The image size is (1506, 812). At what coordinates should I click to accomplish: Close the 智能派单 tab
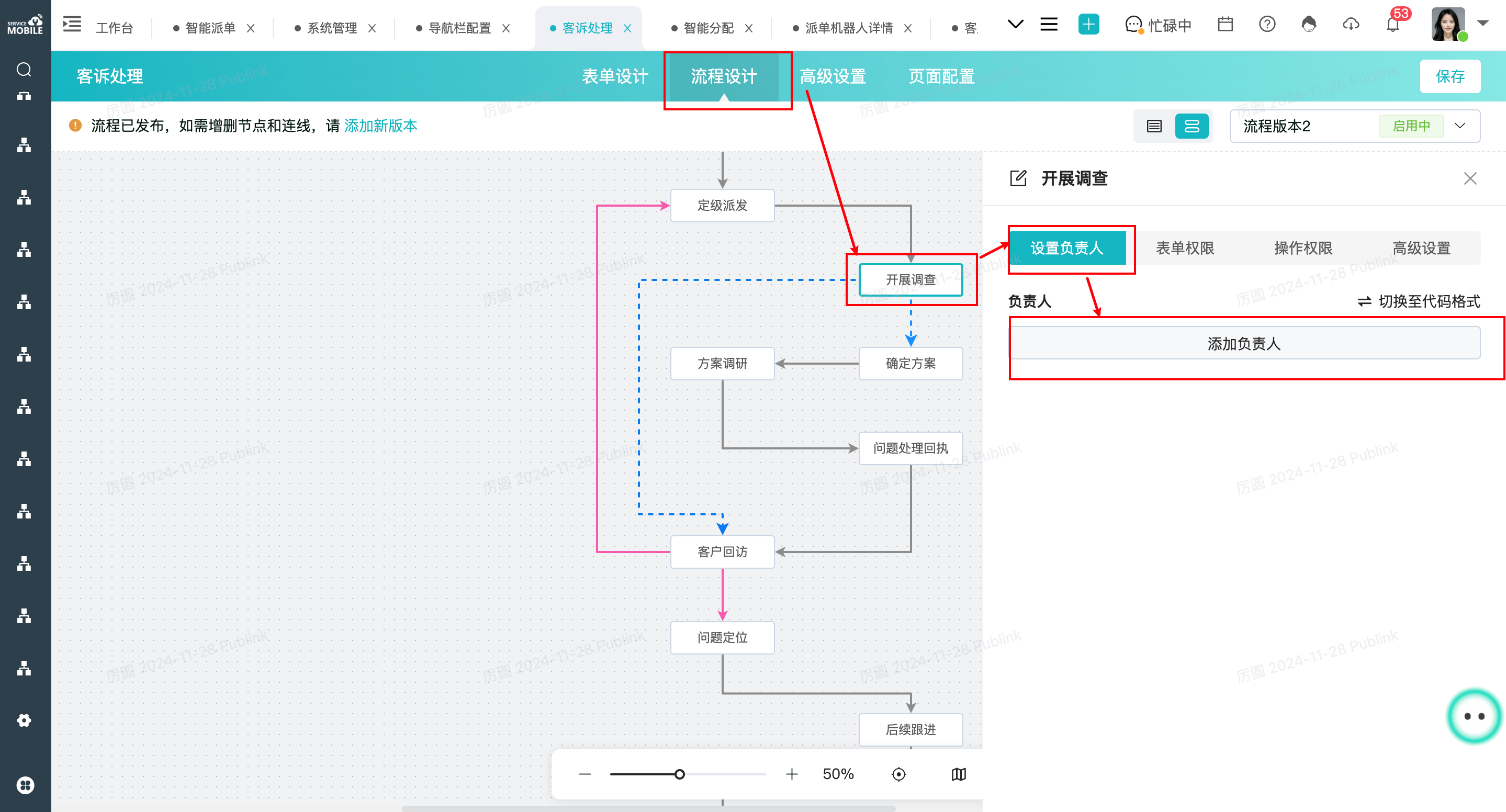click(250, 28)
